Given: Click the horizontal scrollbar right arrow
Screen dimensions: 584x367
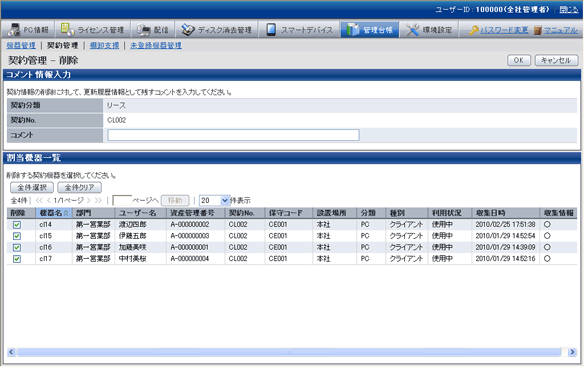Looking at the screenshot, I should tap(572, 352).
